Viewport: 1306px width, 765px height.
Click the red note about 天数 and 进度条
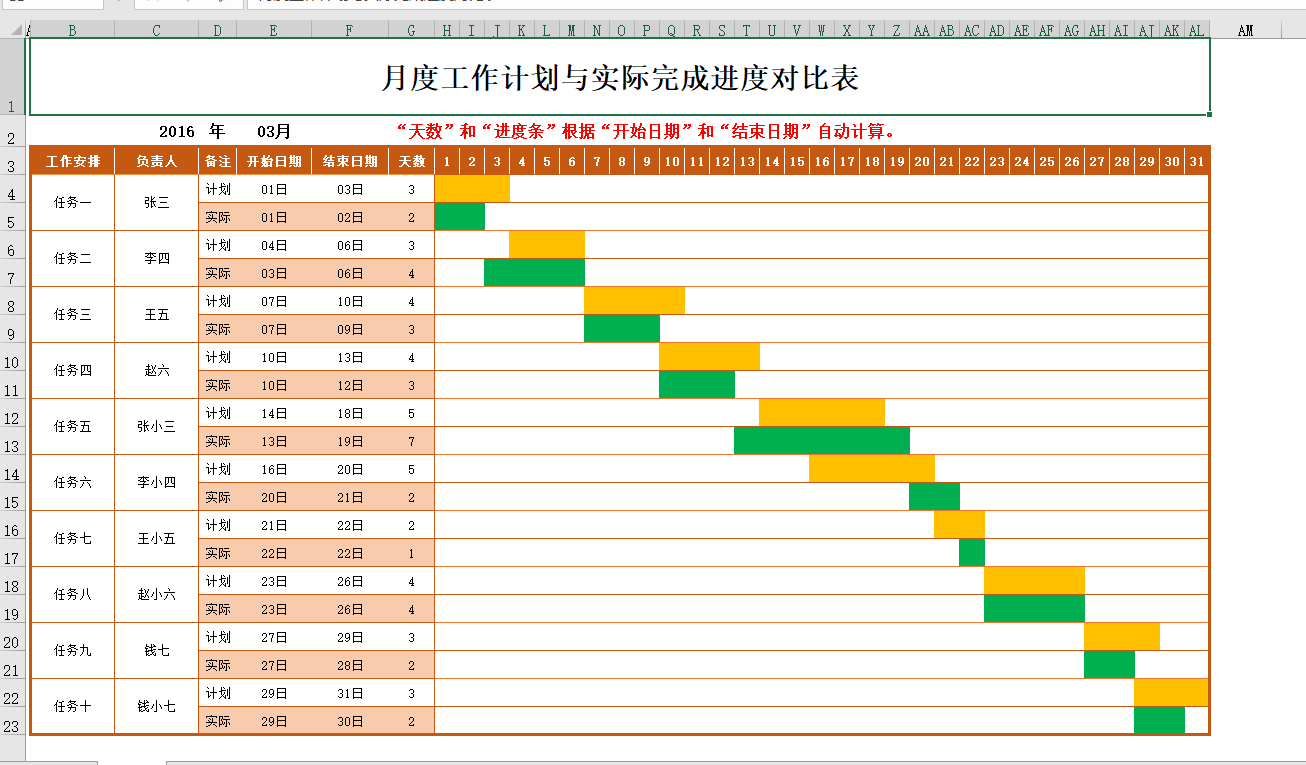[x=645, y=131]
